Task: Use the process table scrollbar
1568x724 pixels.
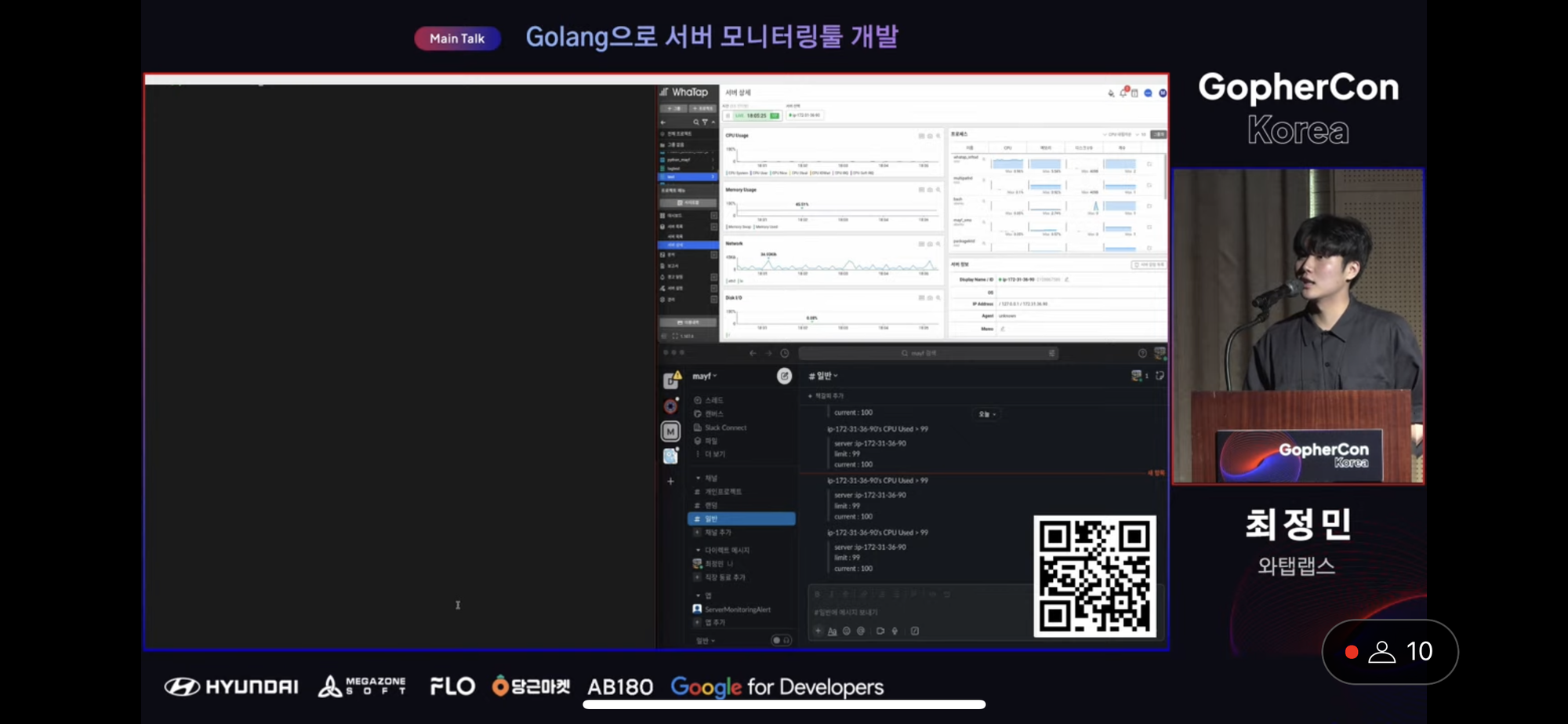Action: (x=1166, y=176)
